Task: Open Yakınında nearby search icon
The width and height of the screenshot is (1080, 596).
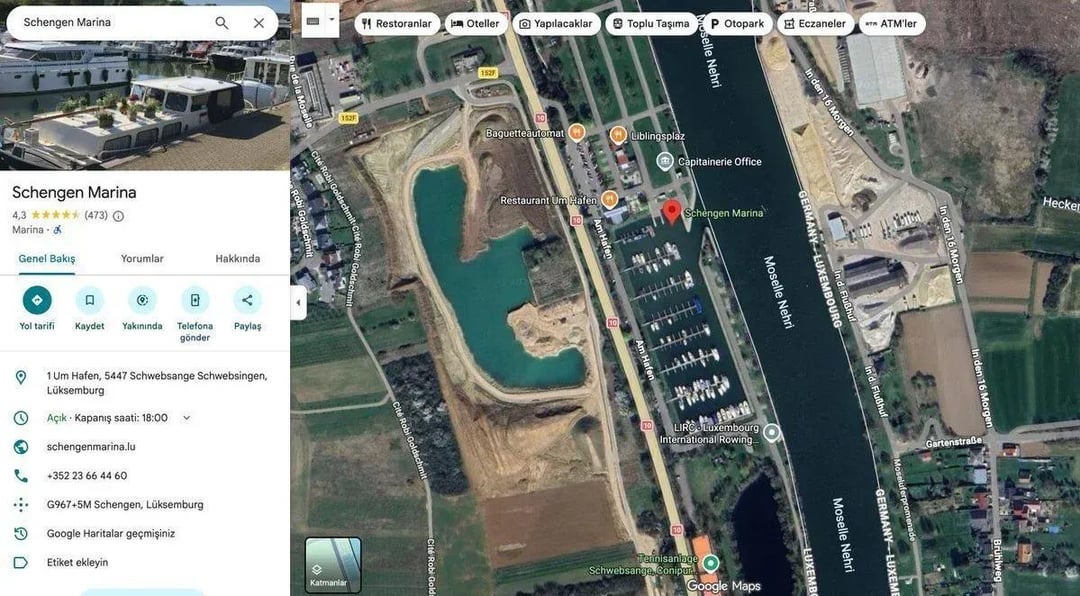Action: 142,300
